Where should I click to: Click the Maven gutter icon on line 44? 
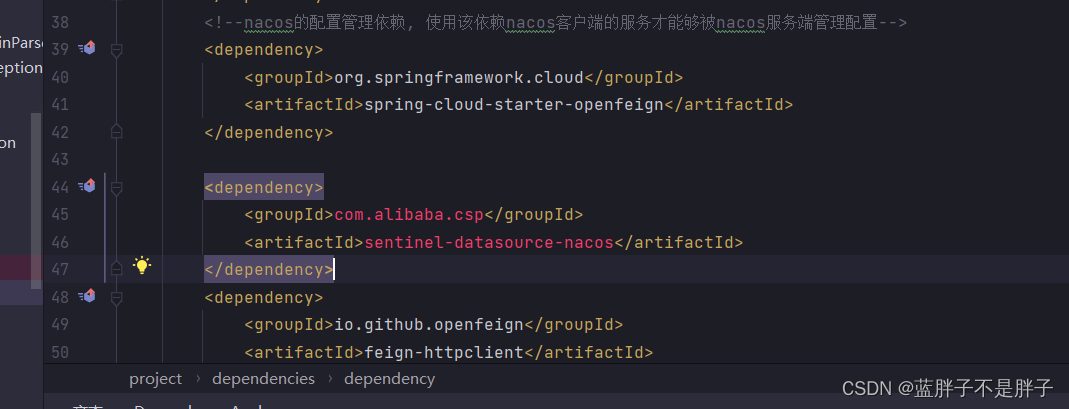click(87, 185)
